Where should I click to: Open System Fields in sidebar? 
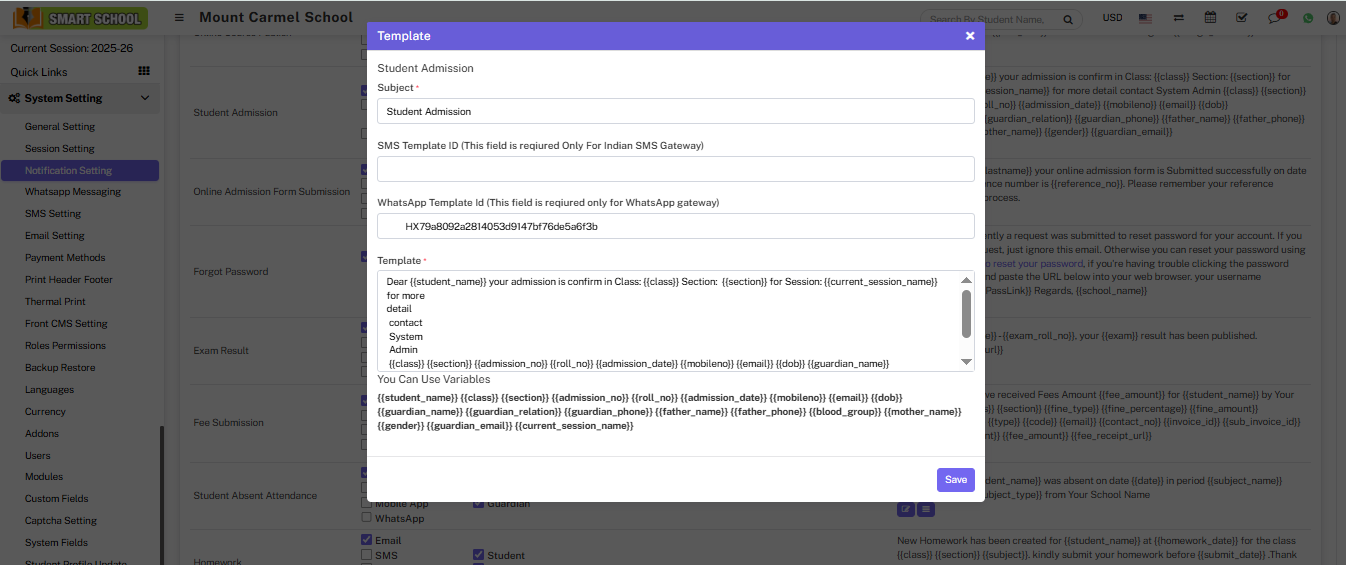pos(56,543)
